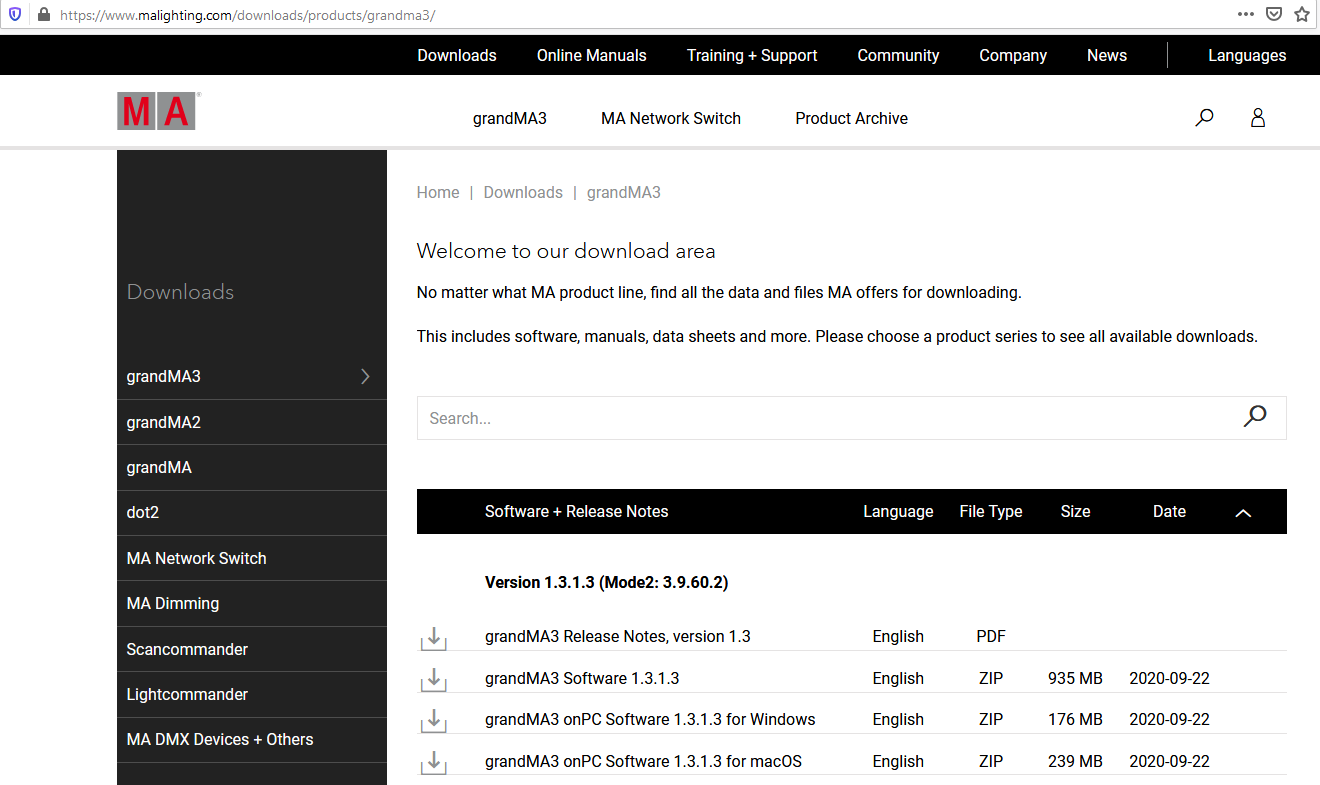1320x785 pixels.
Task: Download icon for grandMA3 Software 1.3.1.3
Action: [434, 679]
